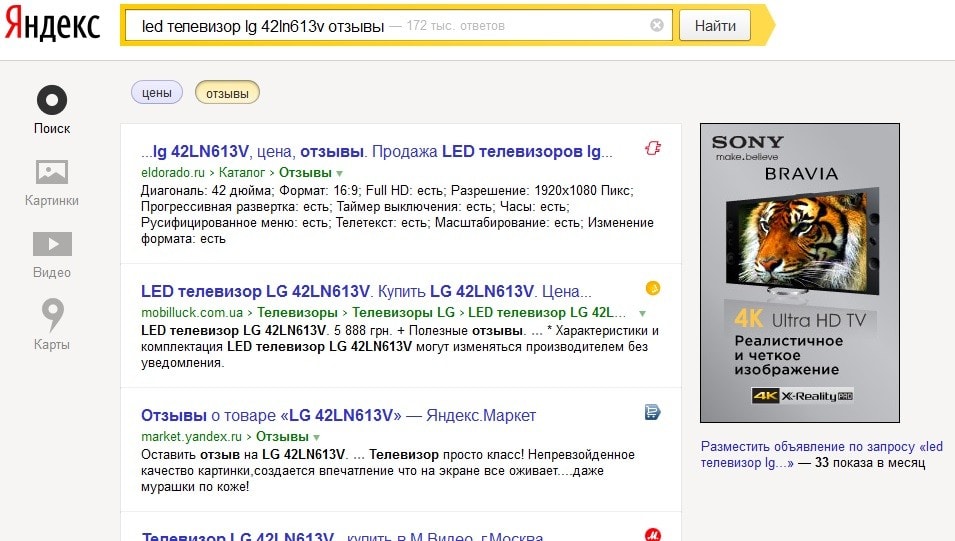The image size is (955, 541).
Task: Open the Yandex logo homepage
Action: click(x=52, y=25)
